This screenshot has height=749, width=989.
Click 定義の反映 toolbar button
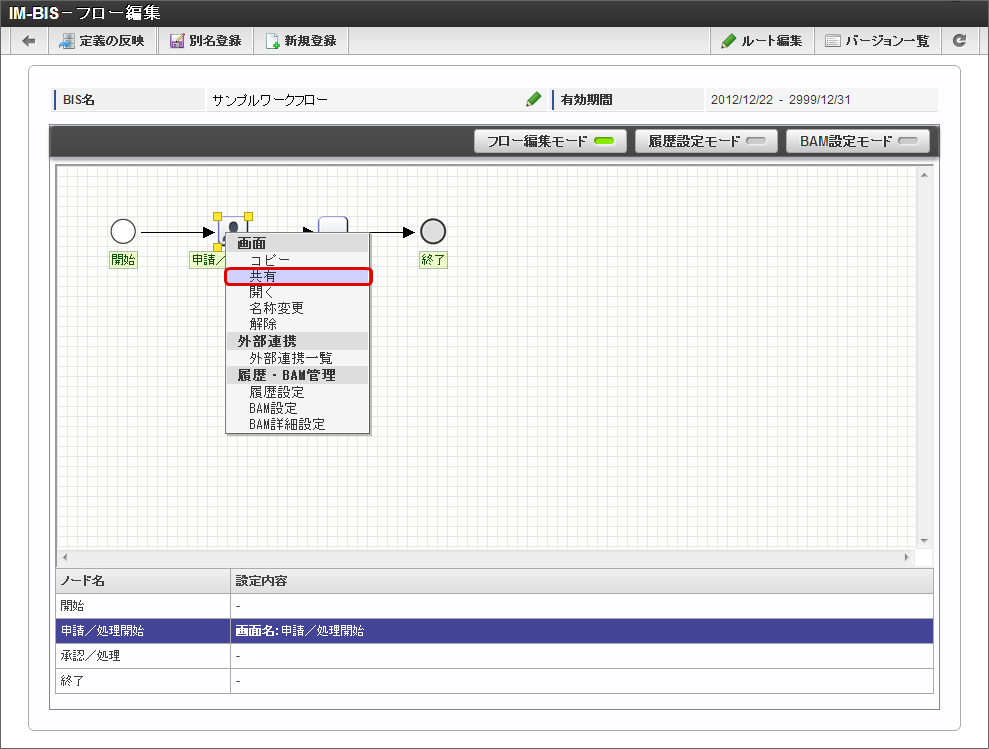(102, 41)
